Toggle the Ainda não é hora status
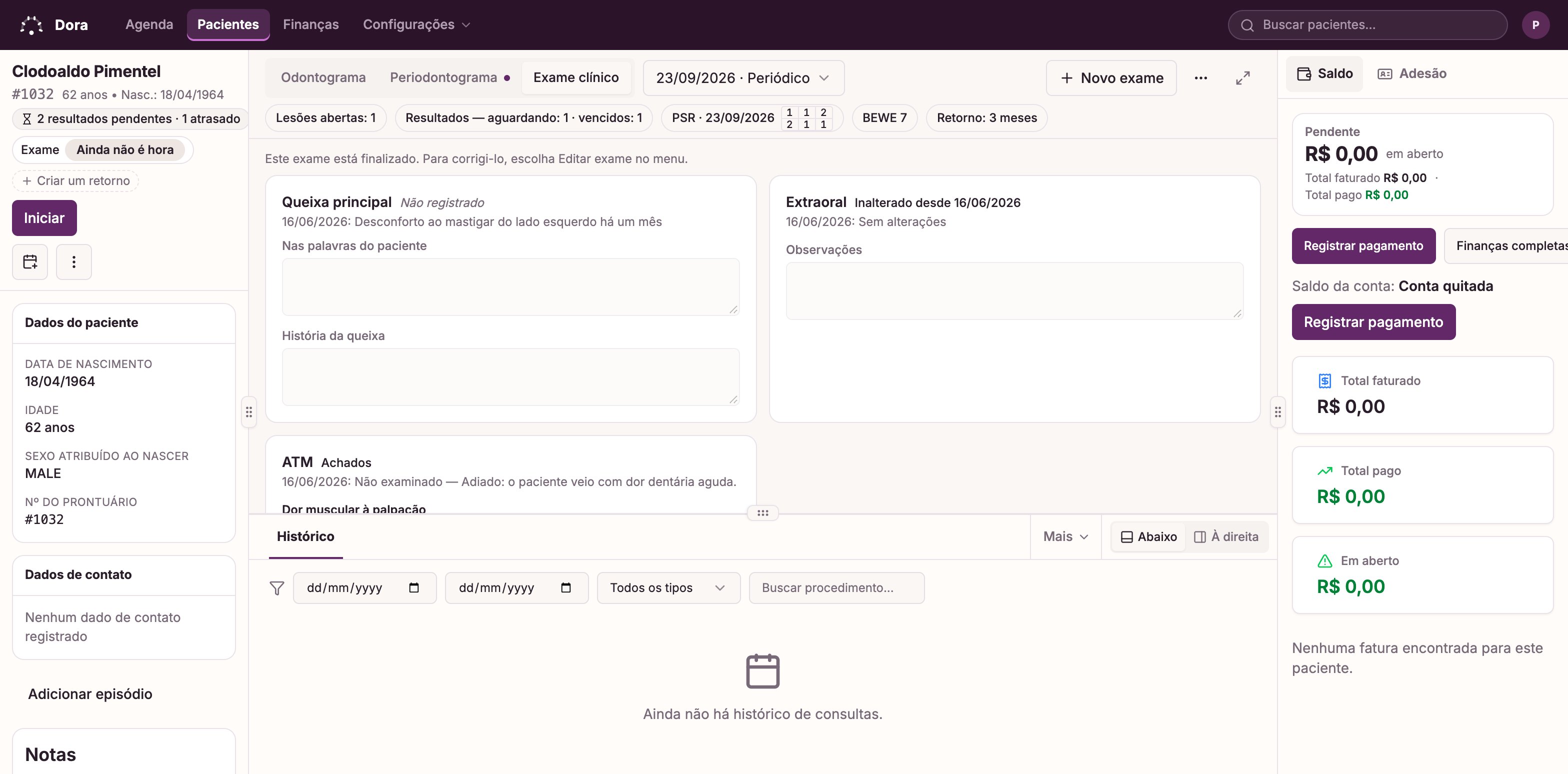This screenshot has height=774, width=1568. point(125,149)
